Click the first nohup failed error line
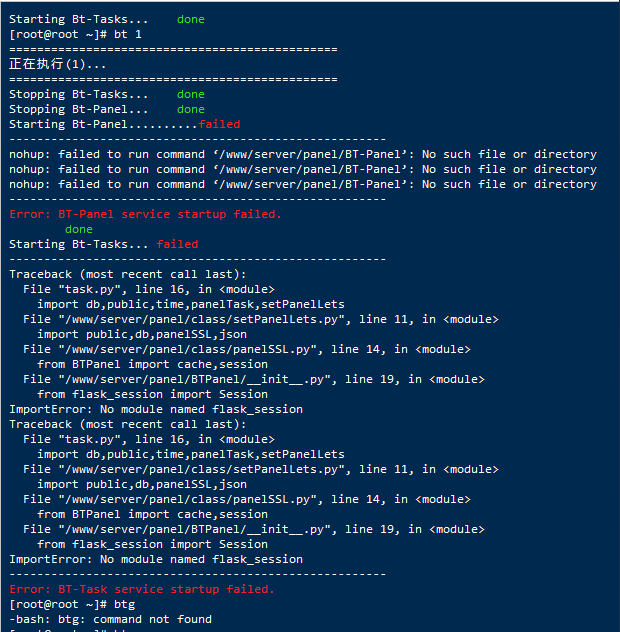The height and width of the screenshot is (632, 620). (303, 154)
